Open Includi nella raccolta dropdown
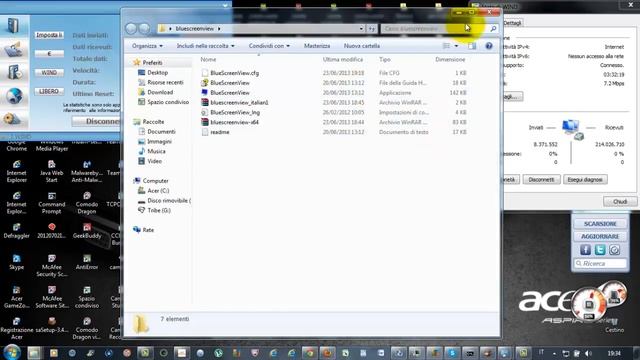Viewport: 640px width, 360px height. [x=205, y=46]
